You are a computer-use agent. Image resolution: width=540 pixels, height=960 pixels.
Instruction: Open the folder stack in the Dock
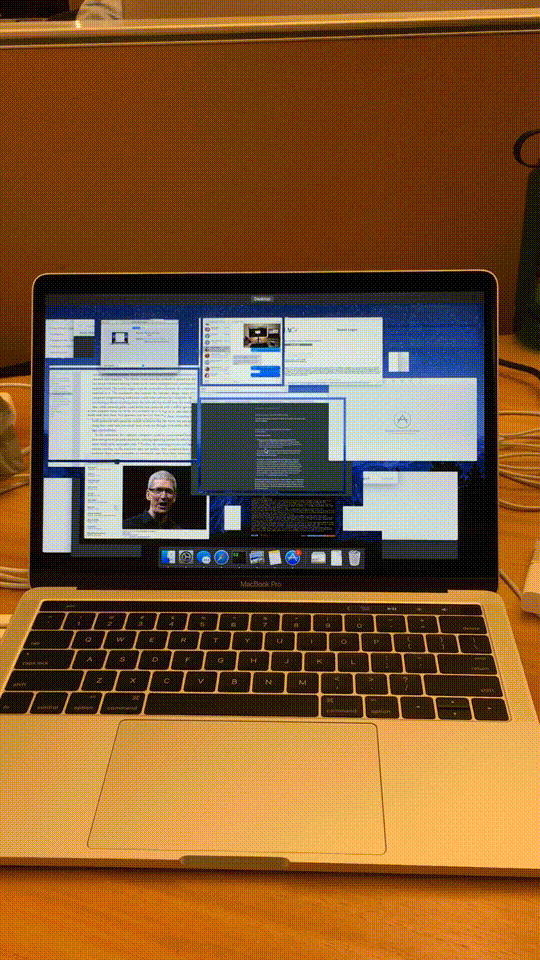[318, 557]
